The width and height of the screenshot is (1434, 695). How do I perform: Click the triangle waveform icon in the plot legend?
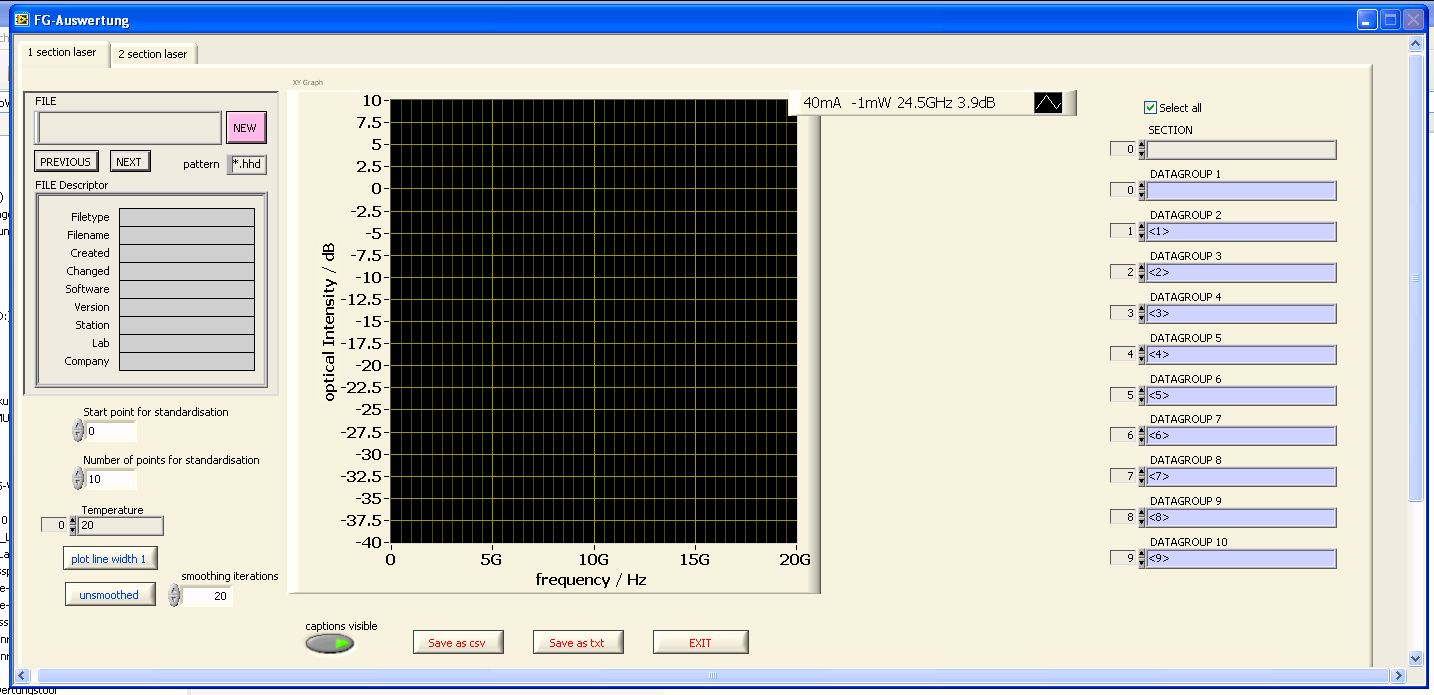point(1048,102)
